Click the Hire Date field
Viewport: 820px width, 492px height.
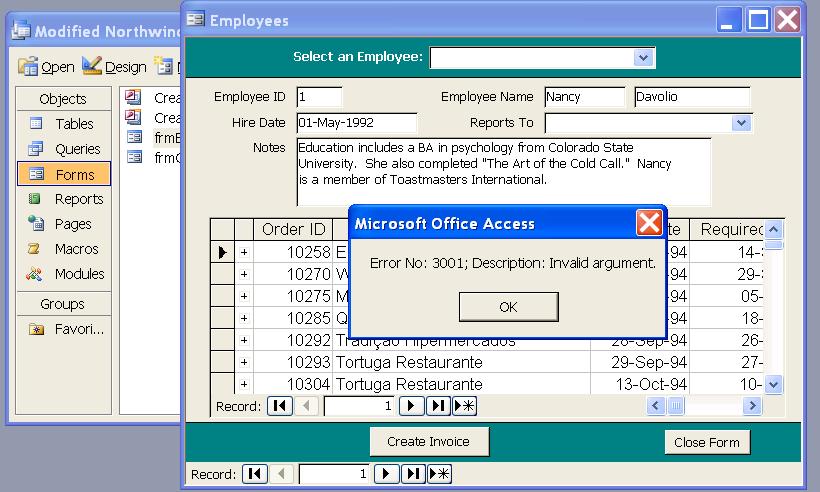tap(356, 123)
